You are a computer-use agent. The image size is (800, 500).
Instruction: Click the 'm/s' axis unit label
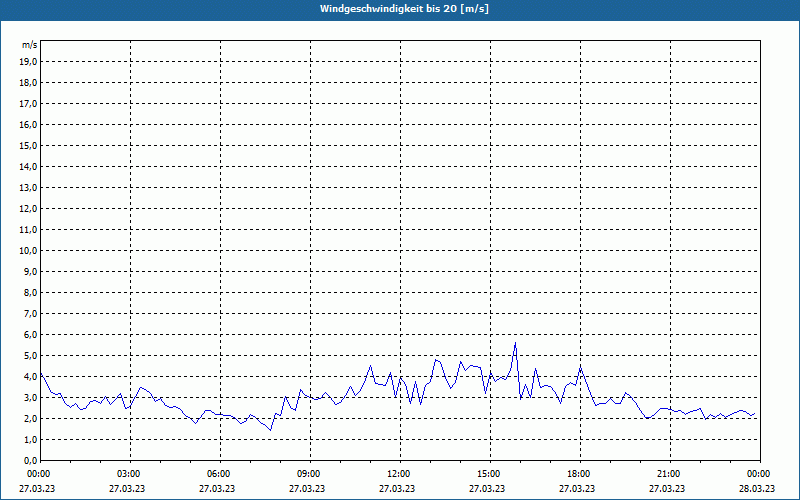[x=30, y=45]
